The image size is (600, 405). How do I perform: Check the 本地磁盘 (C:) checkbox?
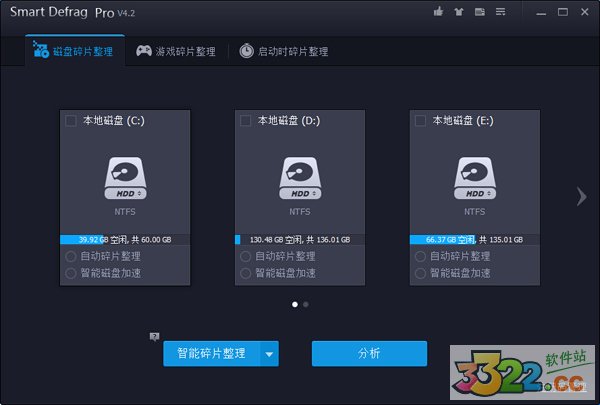pos(71,121)
